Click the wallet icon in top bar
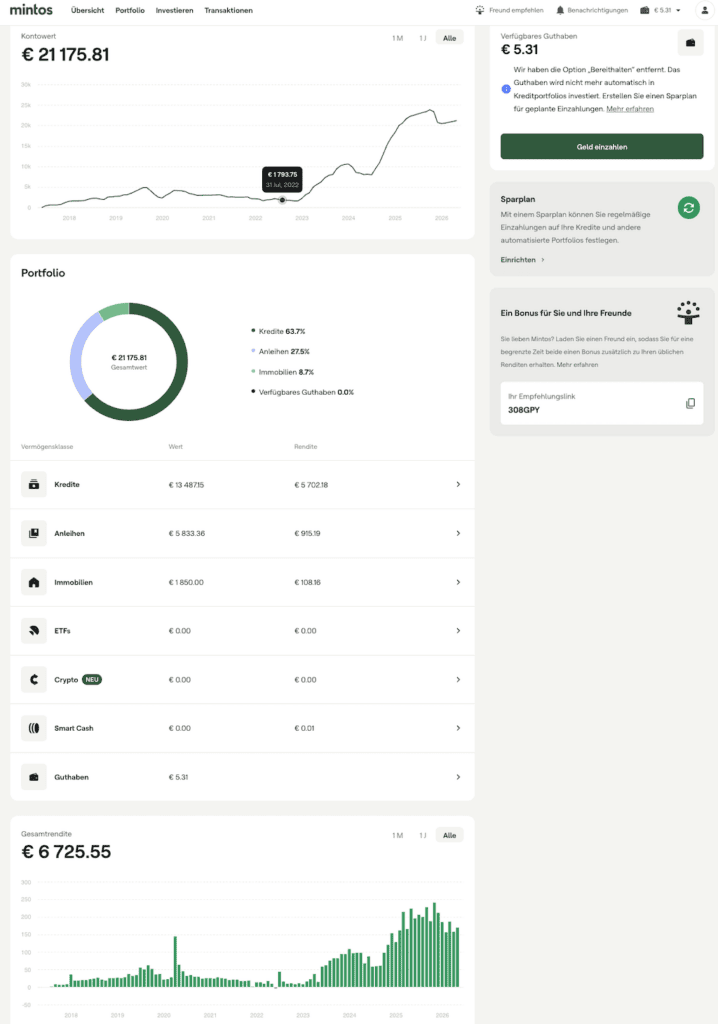This screenshot has height=1024, width=718. tap(644, 10)
